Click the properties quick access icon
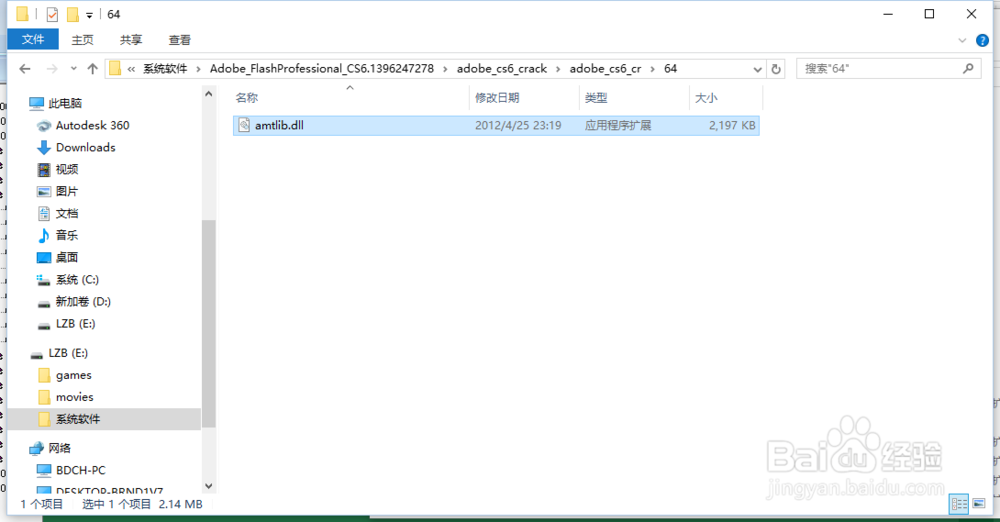The width and height of the screenshot is (1000, 522). (x=52, y=14)
